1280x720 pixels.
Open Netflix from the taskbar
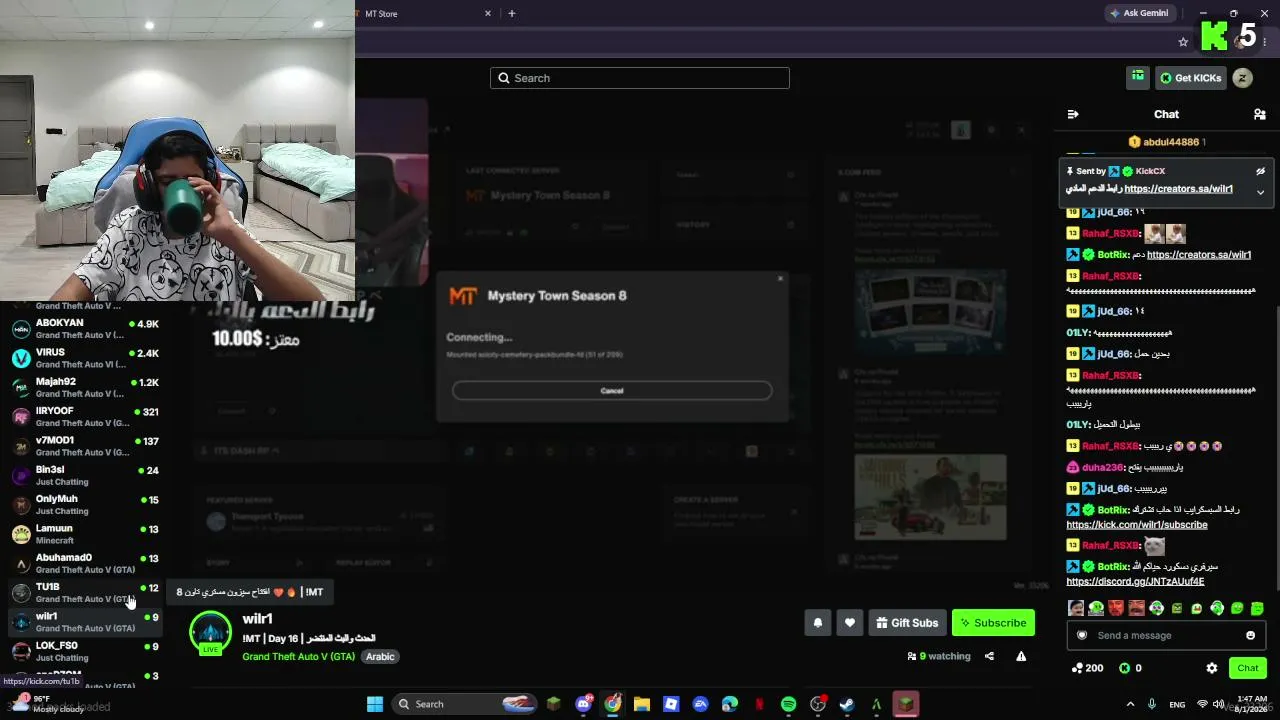pyautogui.click(x=759, y=704)
